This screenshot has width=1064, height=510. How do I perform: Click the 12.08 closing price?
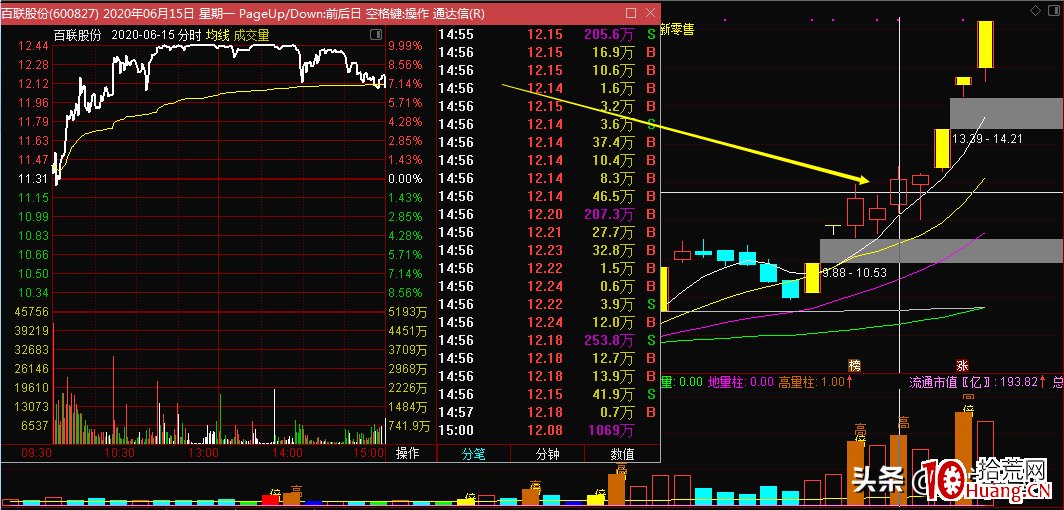tap(546, 430)
